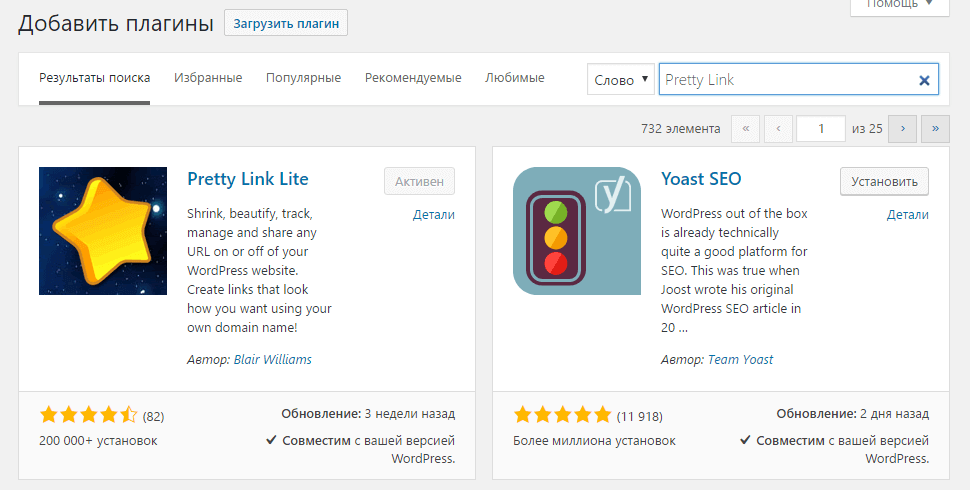Viewport: 970px width, 490px height.
Task: Jump to last results page arrow
Action: click(x=935, y=129)
